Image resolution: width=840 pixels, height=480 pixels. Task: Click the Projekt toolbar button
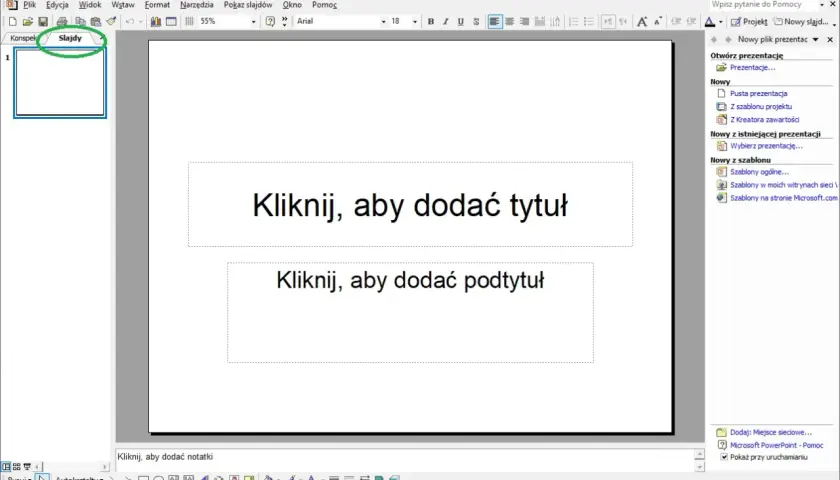749,22
